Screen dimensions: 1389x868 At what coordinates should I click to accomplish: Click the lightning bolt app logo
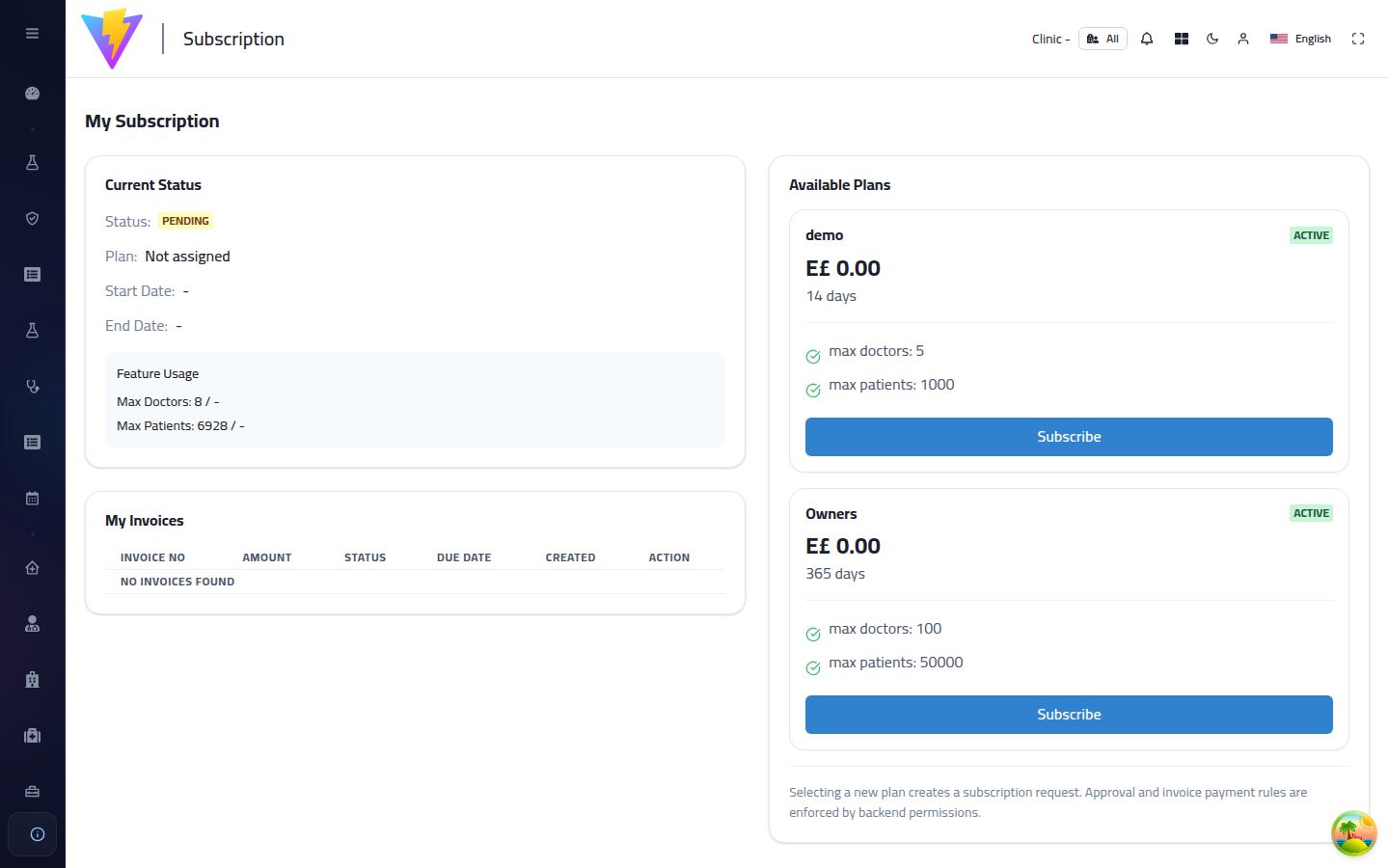point(112,39)
